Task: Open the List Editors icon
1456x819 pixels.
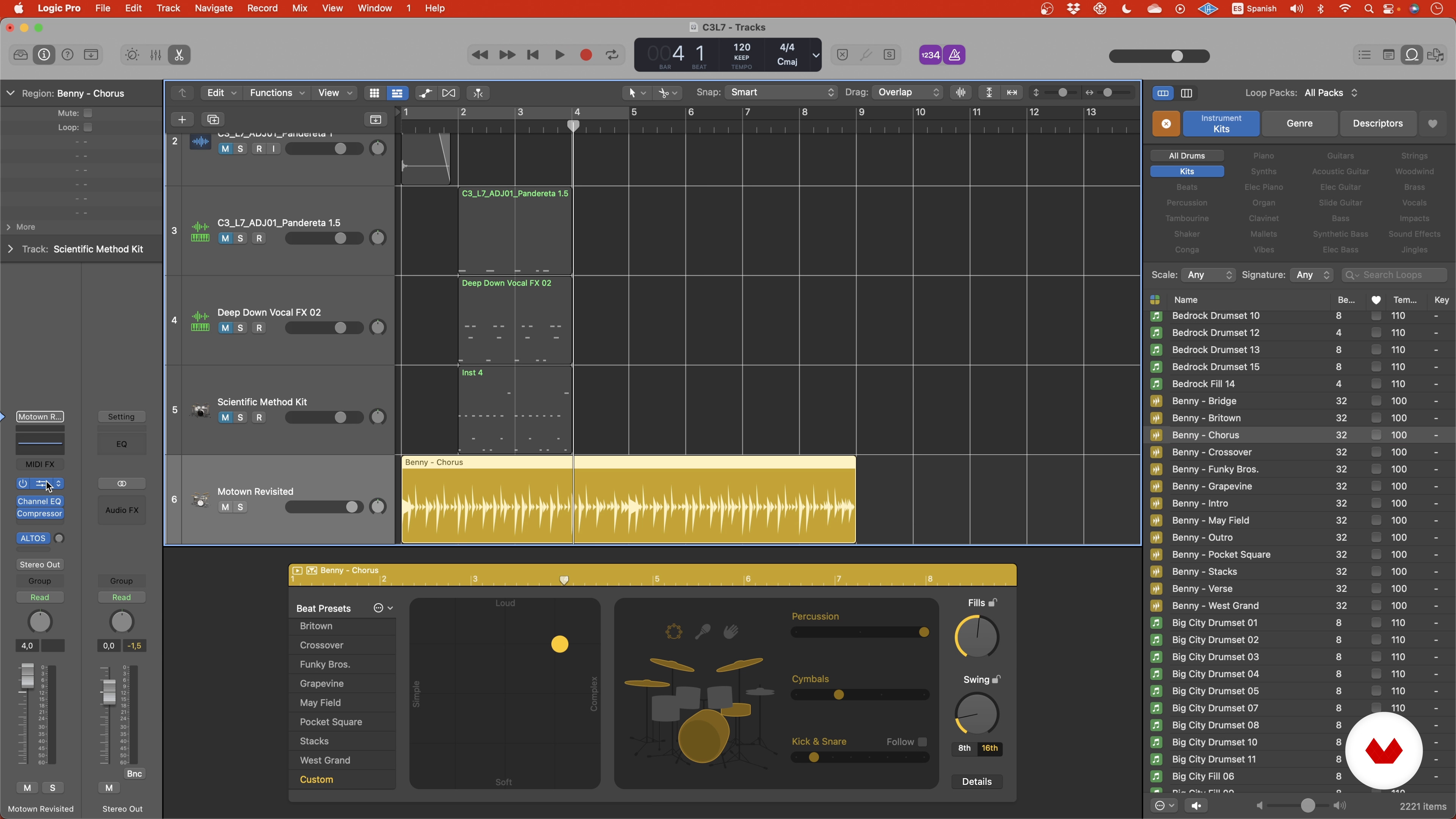Action: coord(1365,55)
